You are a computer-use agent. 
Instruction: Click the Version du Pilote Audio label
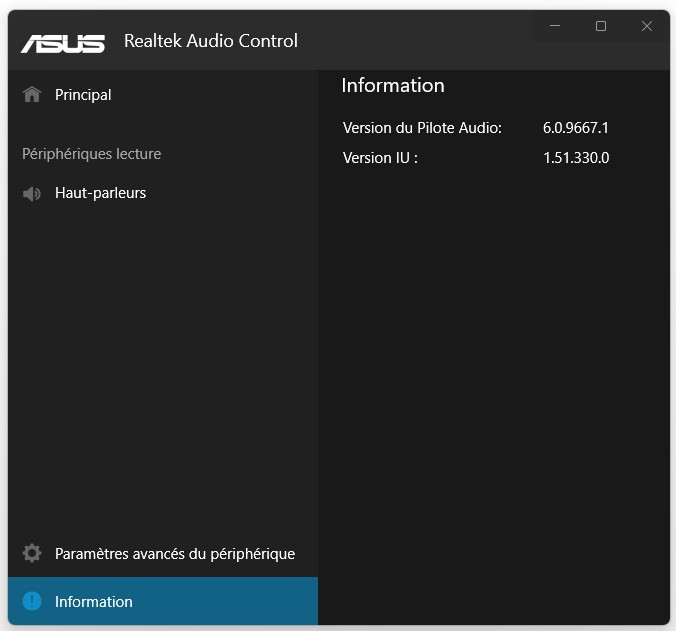[x=422, y=128]
